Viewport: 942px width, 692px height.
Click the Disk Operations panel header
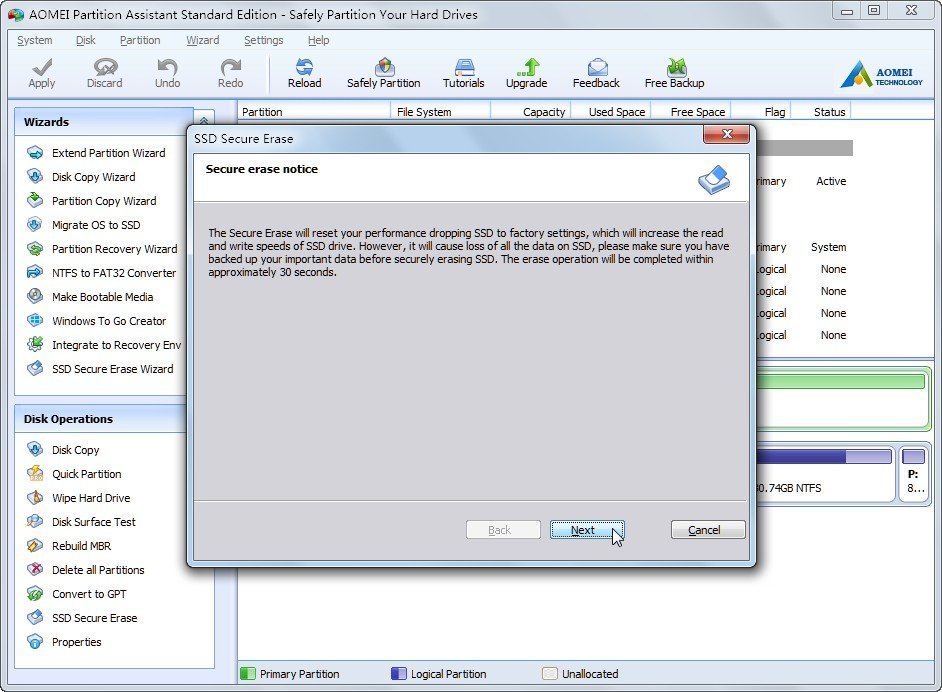(101, 419)
